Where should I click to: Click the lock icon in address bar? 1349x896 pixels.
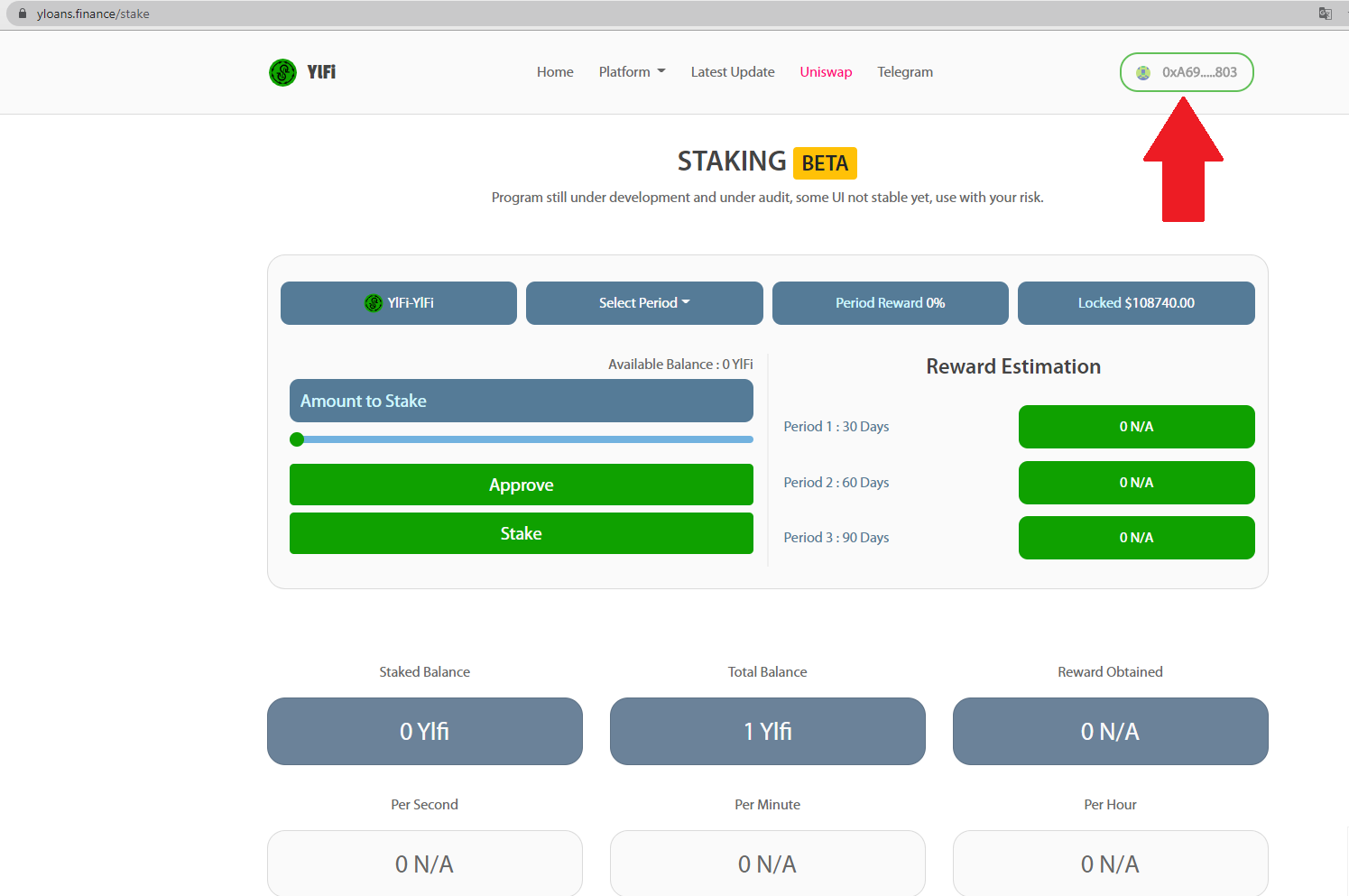[23, 14]
